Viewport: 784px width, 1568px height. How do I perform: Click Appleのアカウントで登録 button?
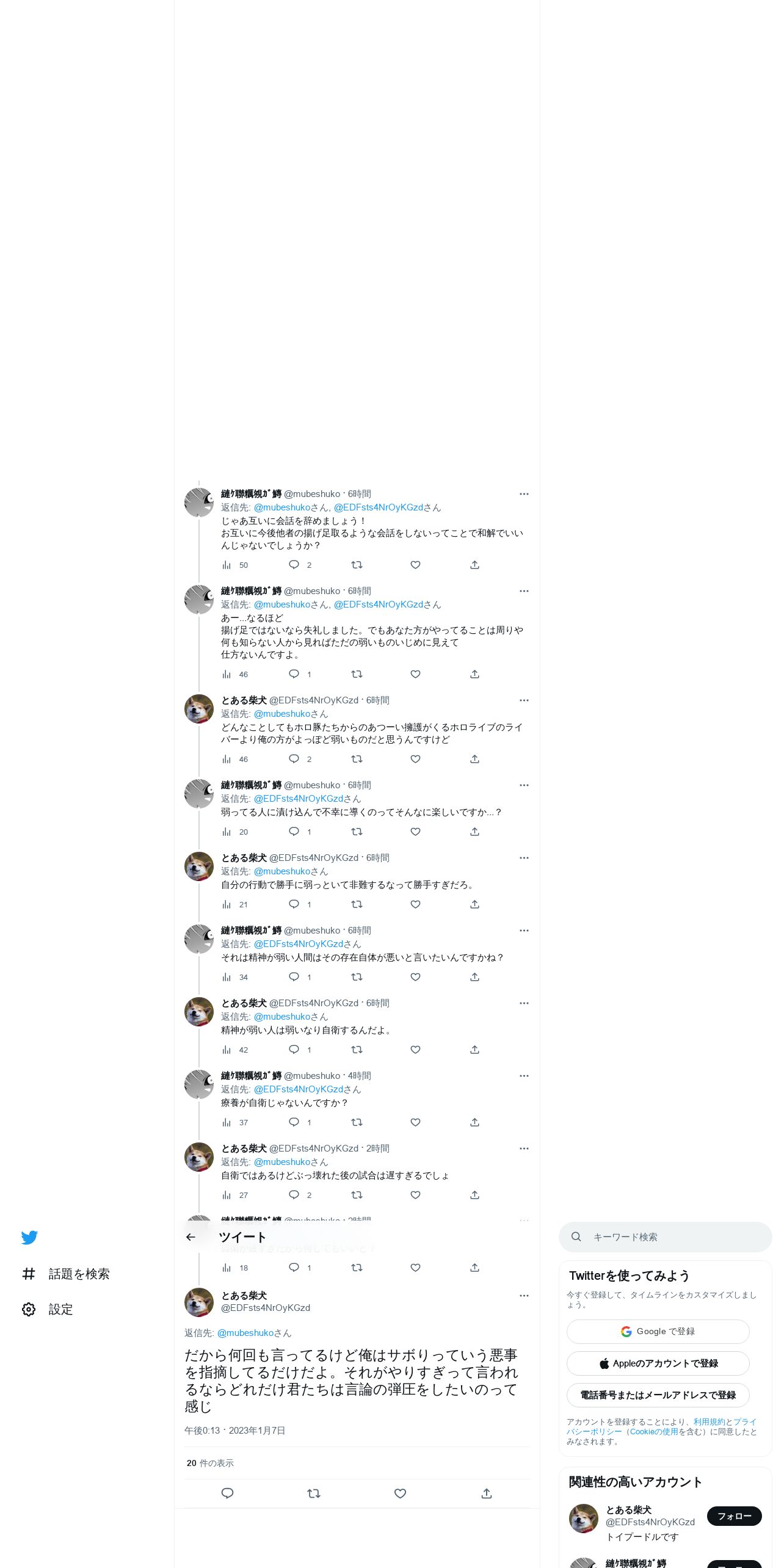[658, 1363]
